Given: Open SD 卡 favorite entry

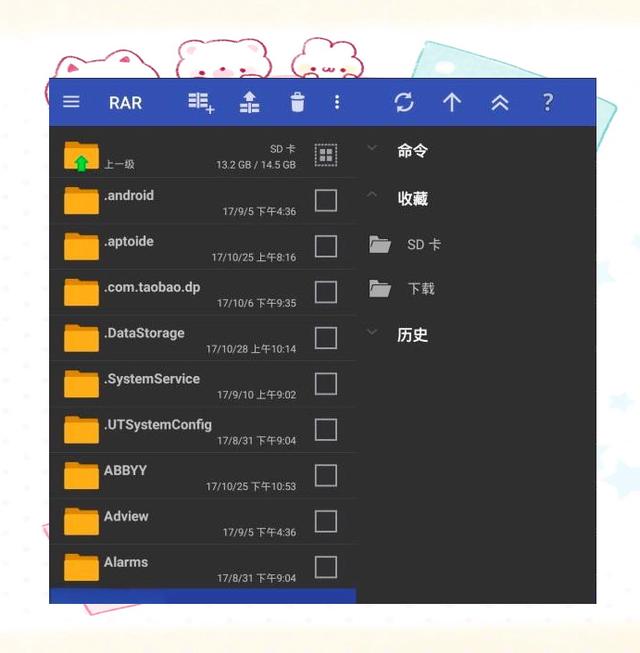Looking at the screenshot, I should tap(405, 244).
